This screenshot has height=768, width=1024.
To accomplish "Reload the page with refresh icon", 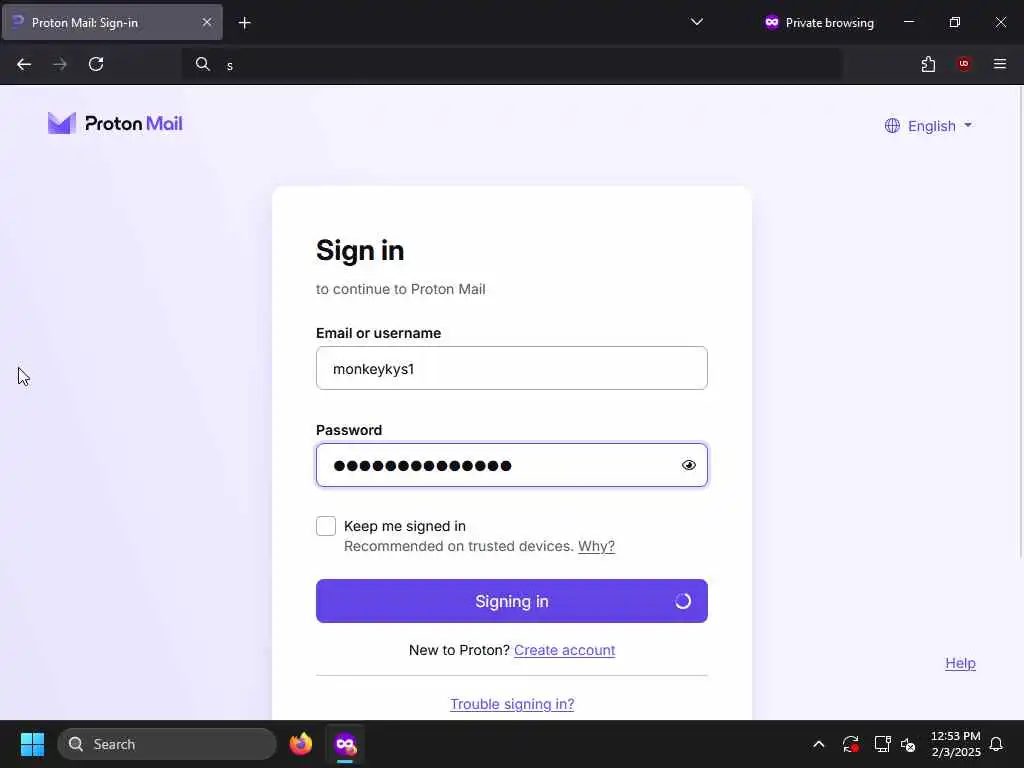I will [96, 64].
